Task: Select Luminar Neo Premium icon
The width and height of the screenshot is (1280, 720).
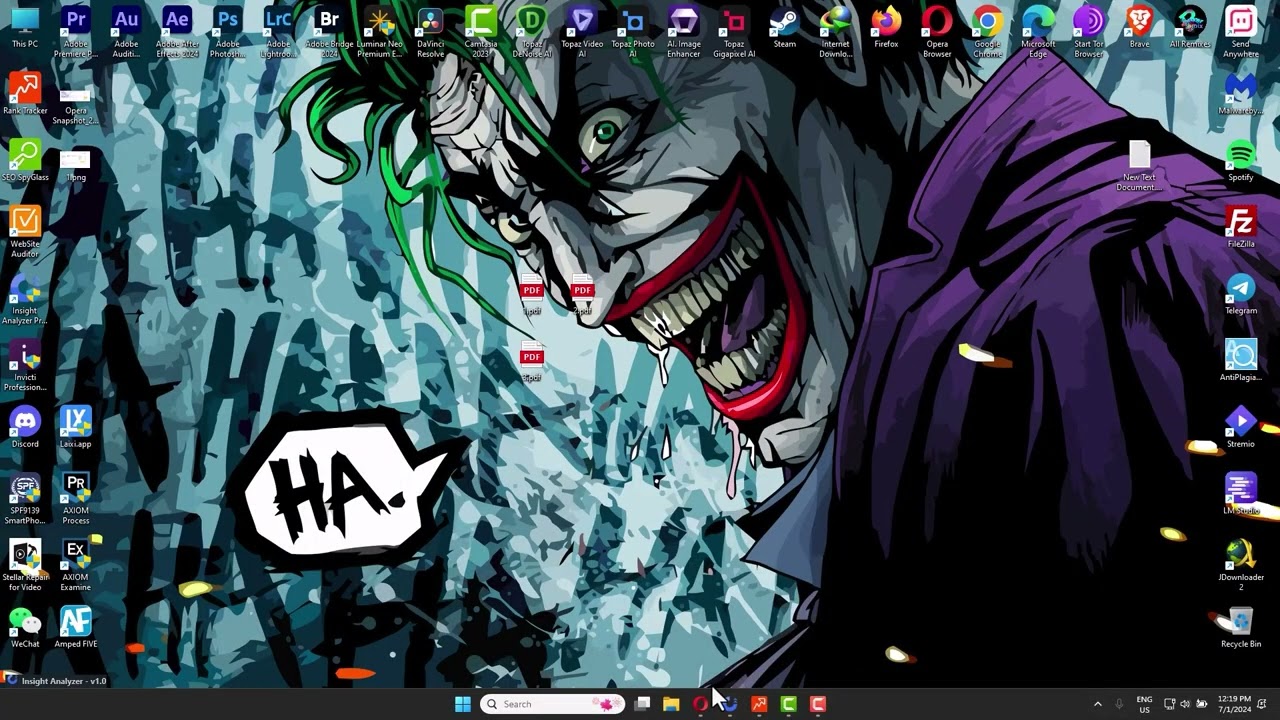Action: [x=380, y=33]
